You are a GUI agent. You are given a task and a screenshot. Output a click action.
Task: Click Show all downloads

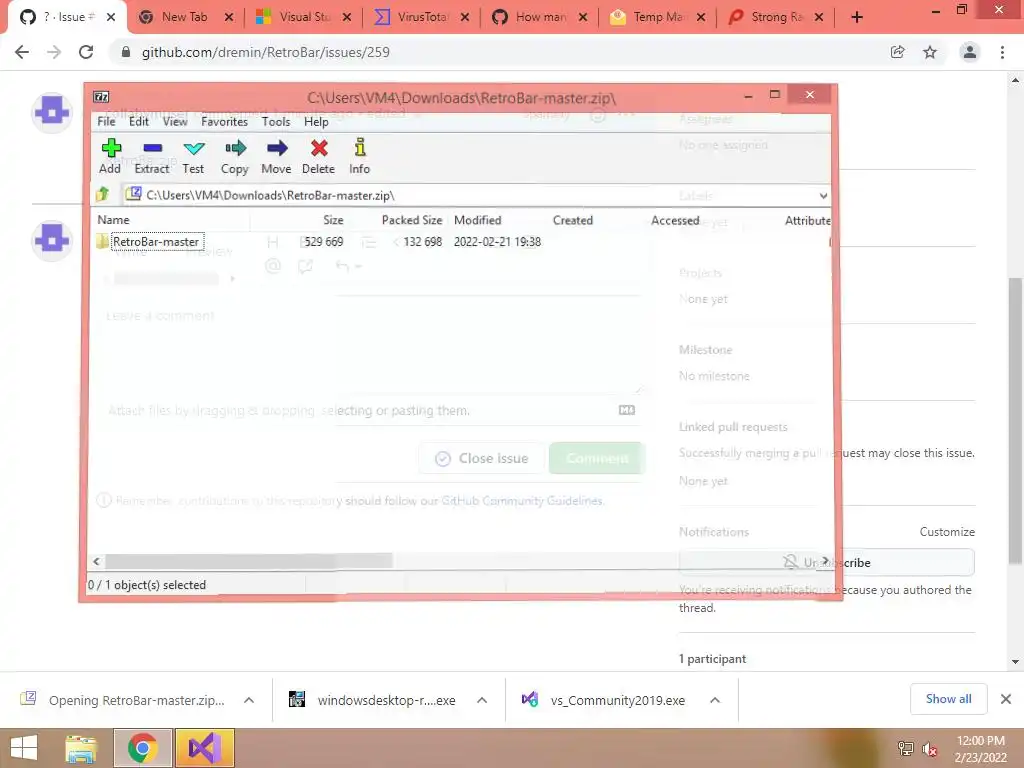[948, 699]
